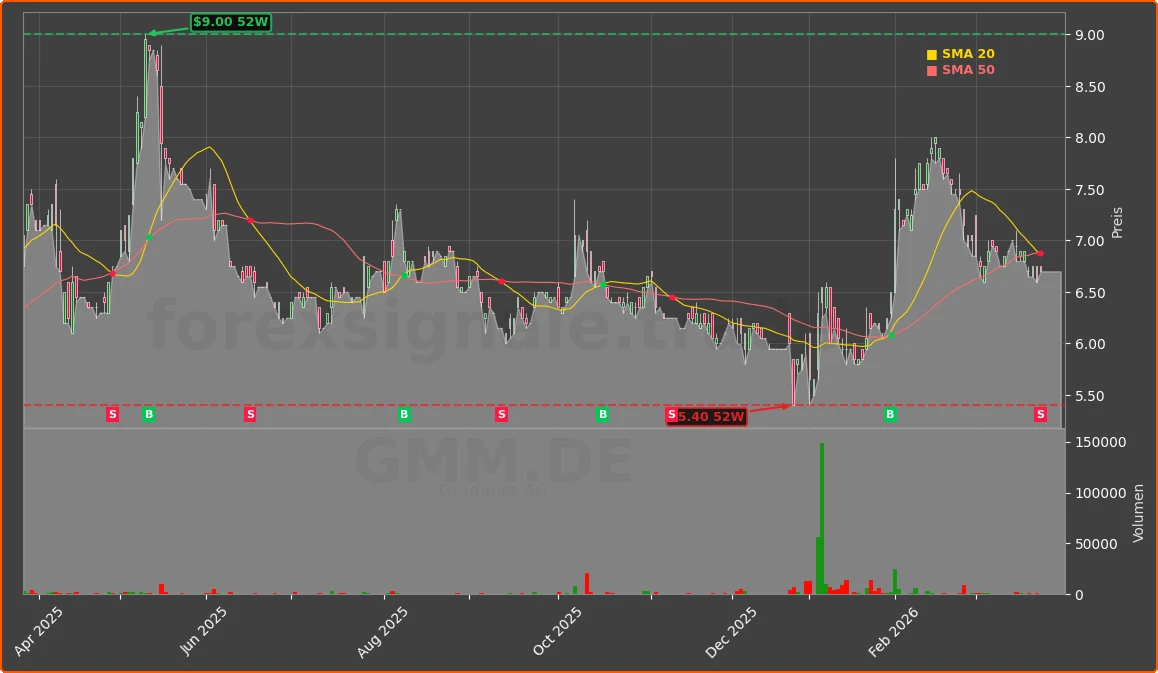
Task: Click the yellow SMA 20 legend swatch
Action: [x=932, y=55]
